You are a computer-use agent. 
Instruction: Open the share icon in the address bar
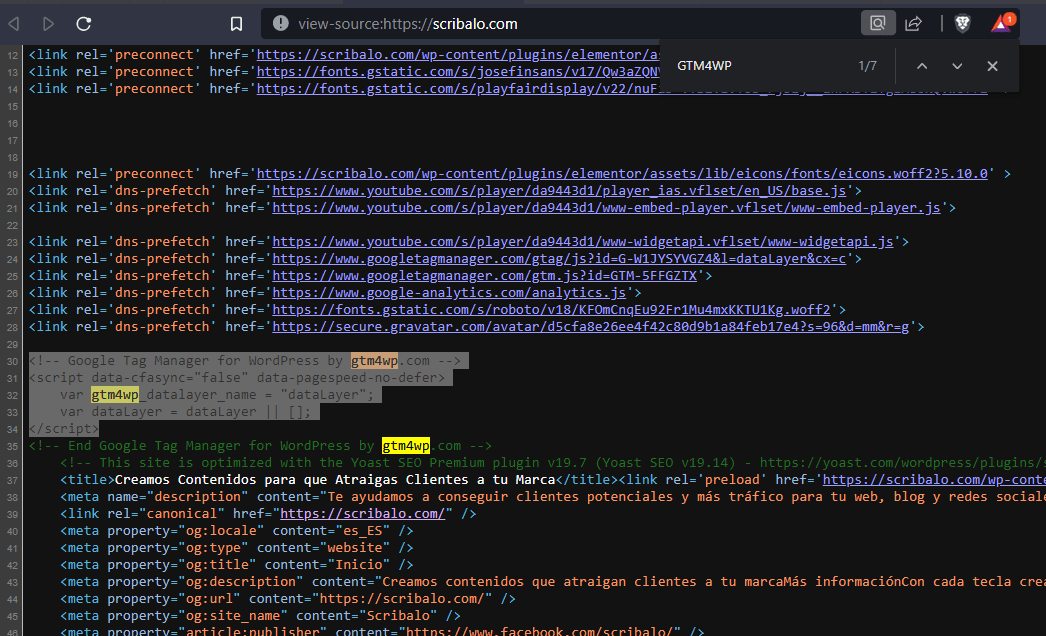pyautogui.click(x=913, y=23)
